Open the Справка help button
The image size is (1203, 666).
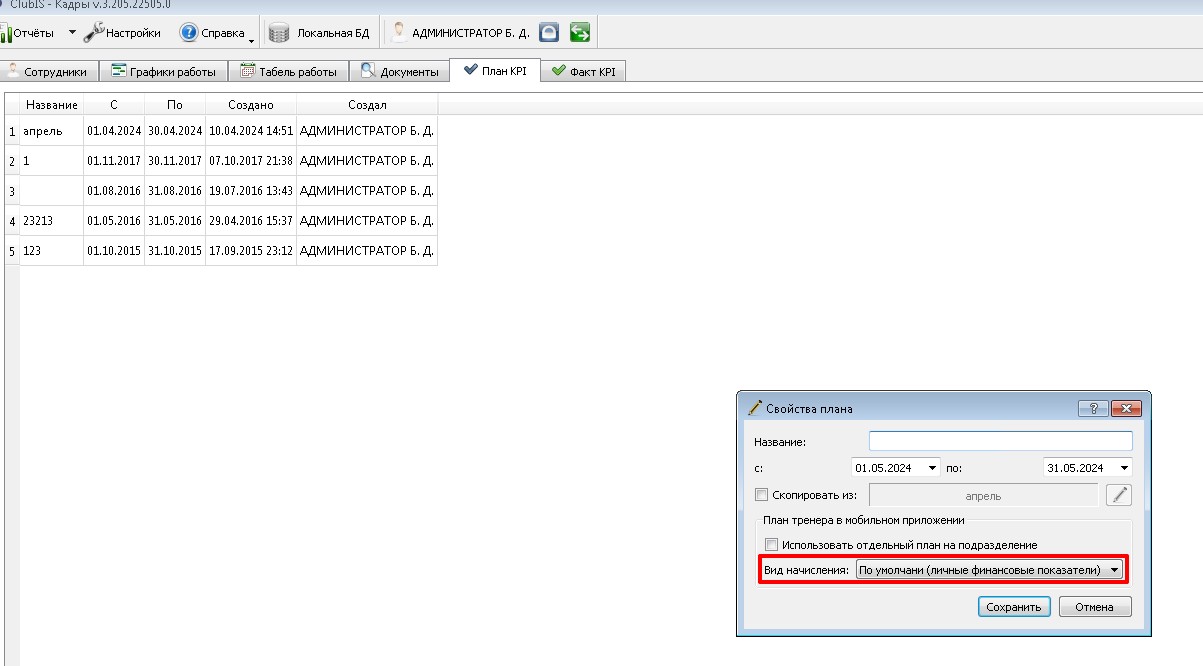click(x=211, y=33)
